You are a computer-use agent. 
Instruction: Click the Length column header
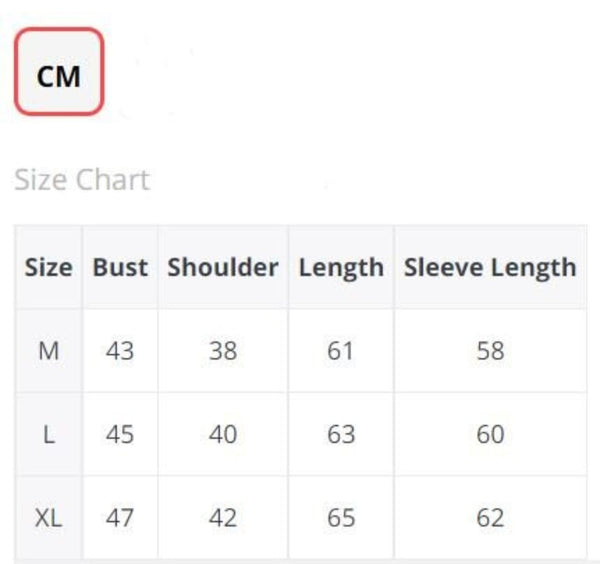[341, 268]
